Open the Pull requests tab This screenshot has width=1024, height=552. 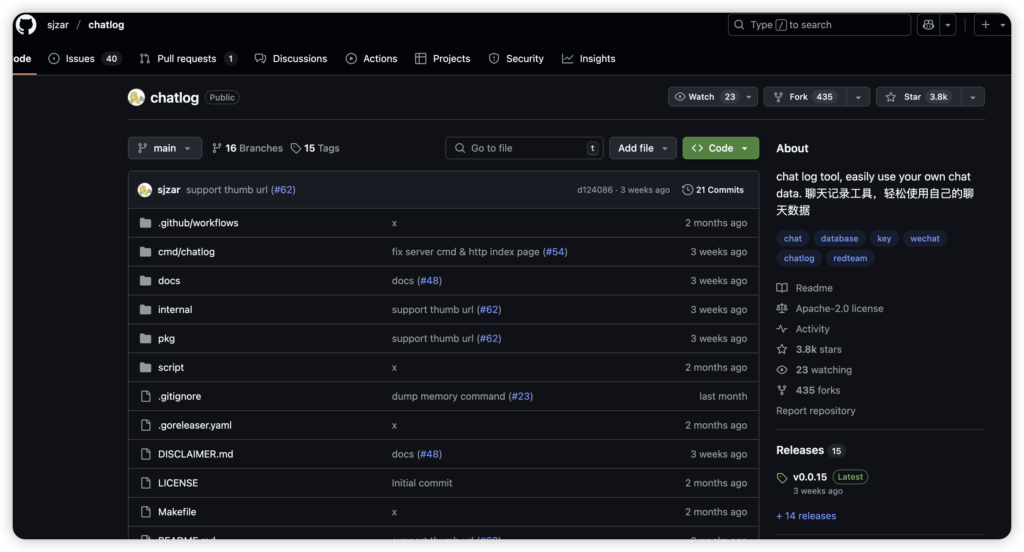point(187,59)
